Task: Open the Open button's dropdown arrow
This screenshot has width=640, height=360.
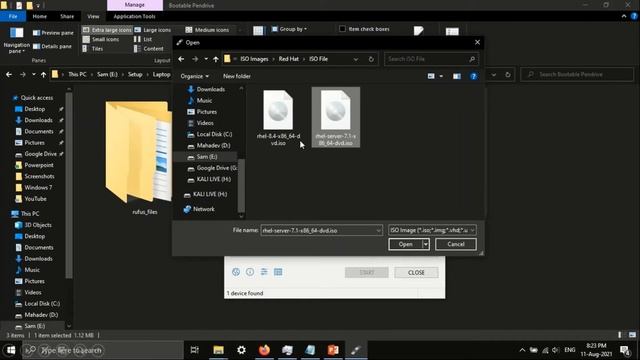Action: [x=426, y=244]
